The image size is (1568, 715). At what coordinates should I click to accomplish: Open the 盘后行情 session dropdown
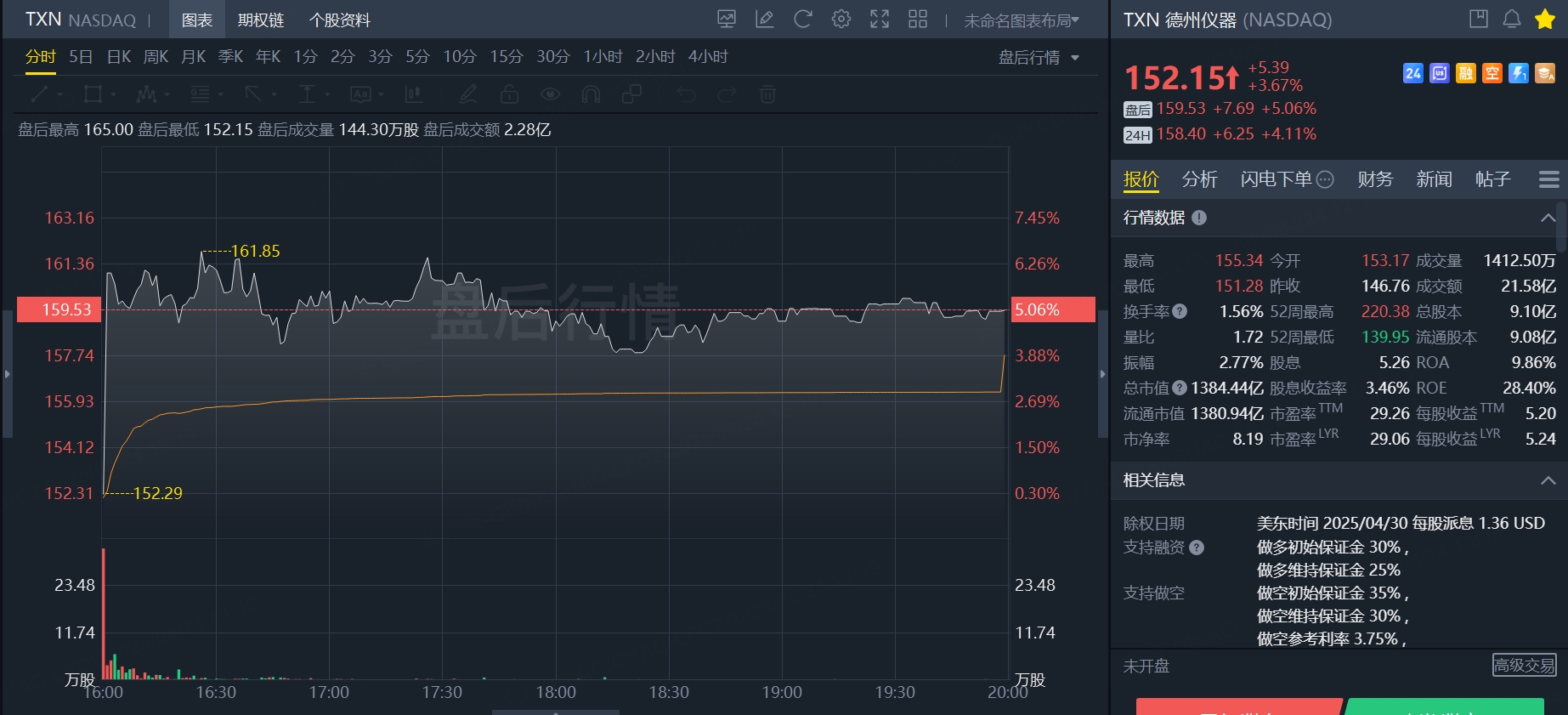pyautogui.click(x=1039, y=57)
